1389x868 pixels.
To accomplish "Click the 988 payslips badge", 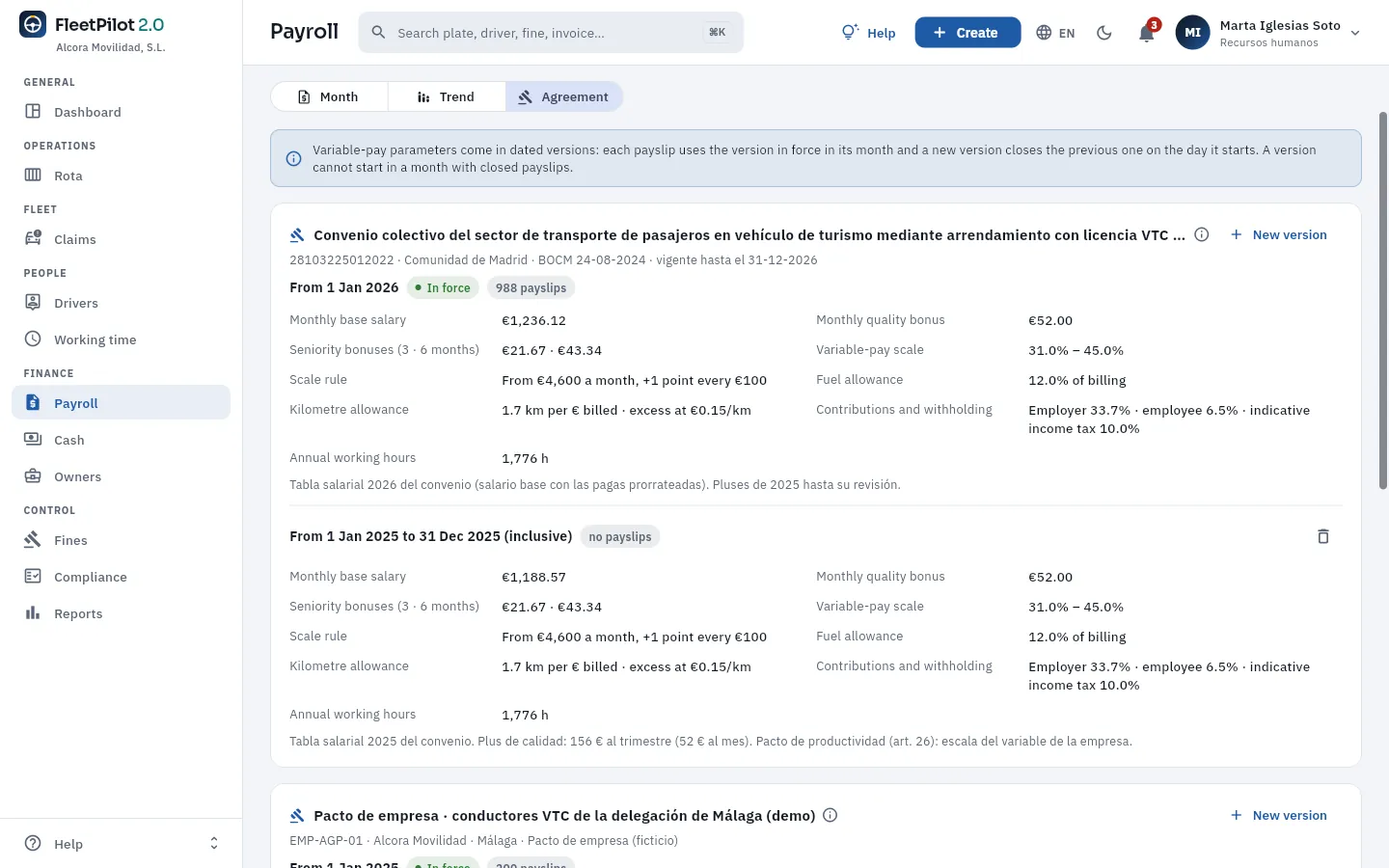I will [x=531, y=287].
